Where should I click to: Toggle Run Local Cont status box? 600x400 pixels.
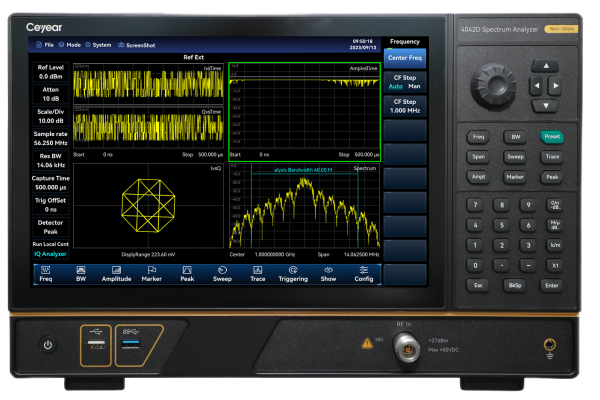tap(51, 244)
